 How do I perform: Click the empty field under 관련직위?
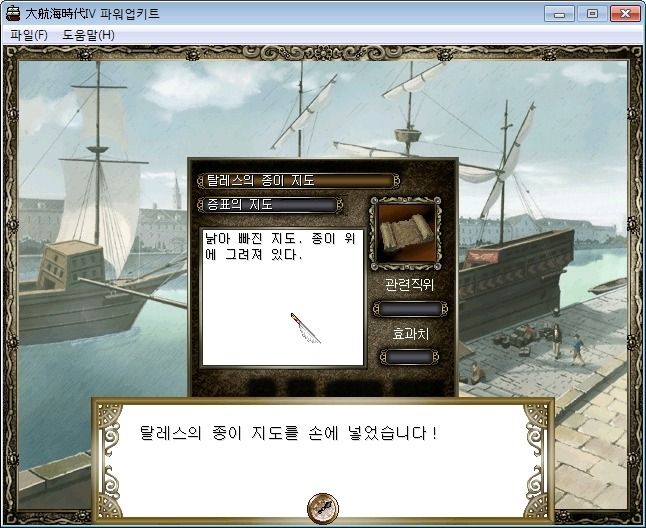(x=410, y=309)
